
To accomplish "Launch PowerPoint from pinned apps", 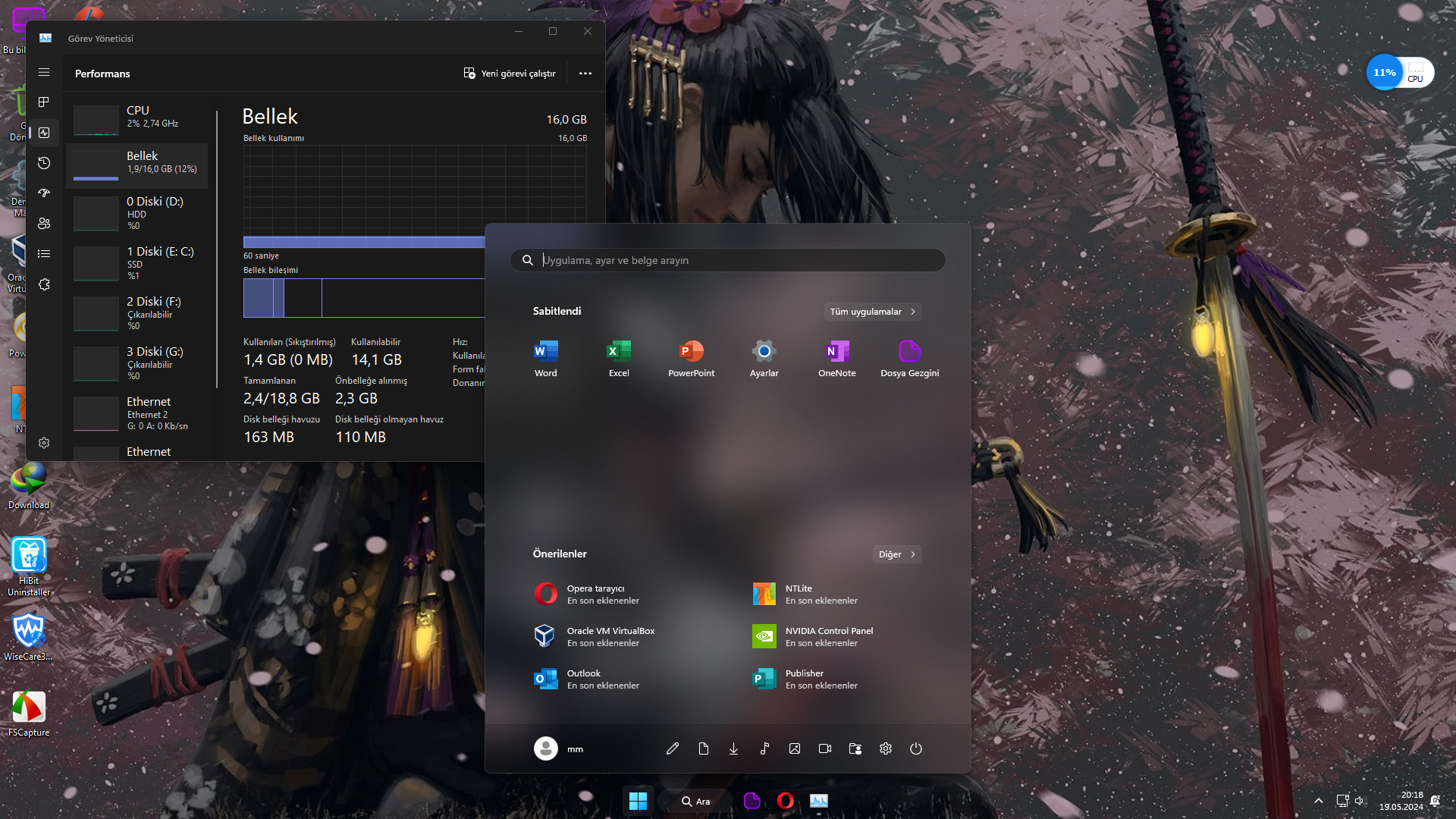I will [692, 359].
